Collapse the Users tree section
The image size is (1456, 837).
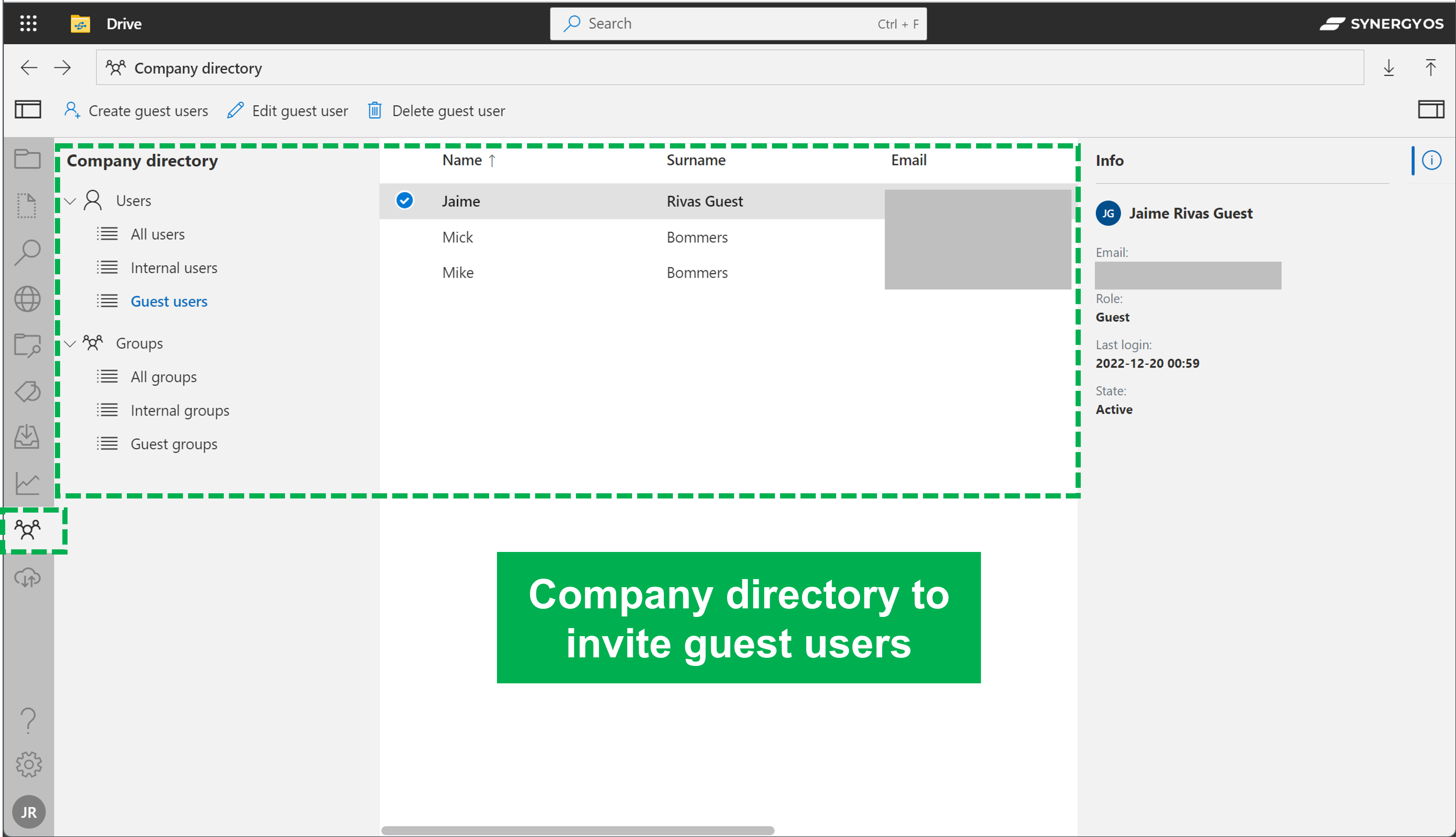tap(70, 201)
